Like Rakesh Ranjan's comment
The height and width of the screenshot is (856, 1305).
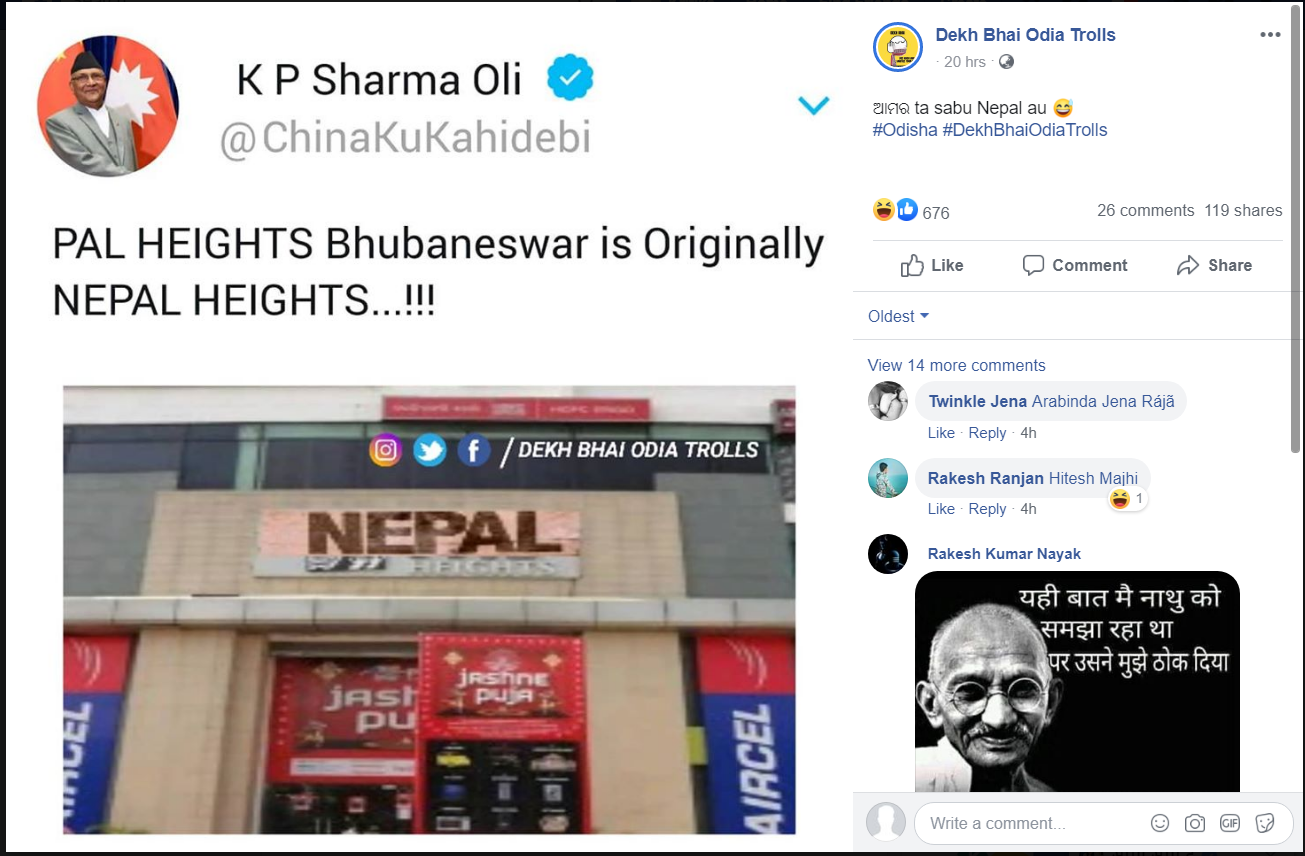point(941,509)
